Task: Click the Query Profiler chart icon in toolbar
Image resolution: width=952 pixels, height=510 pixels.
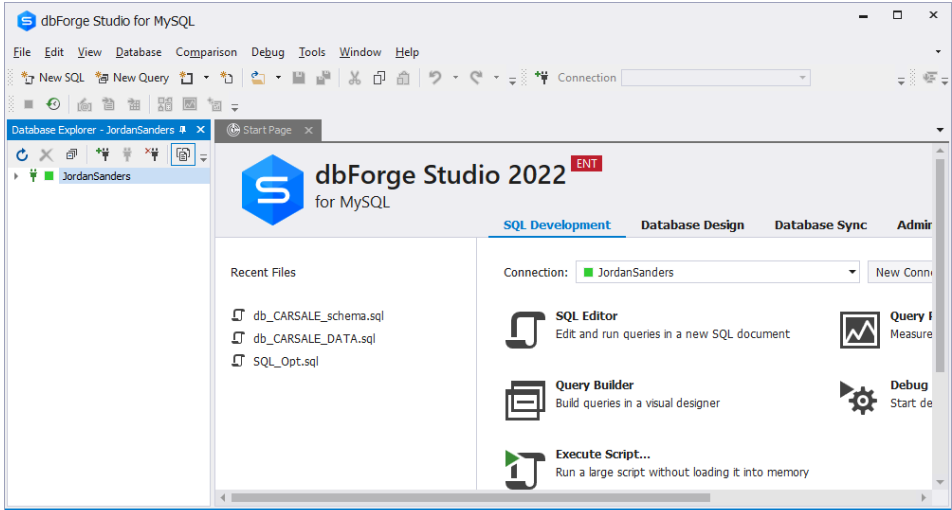Action: tap(190, 104)
